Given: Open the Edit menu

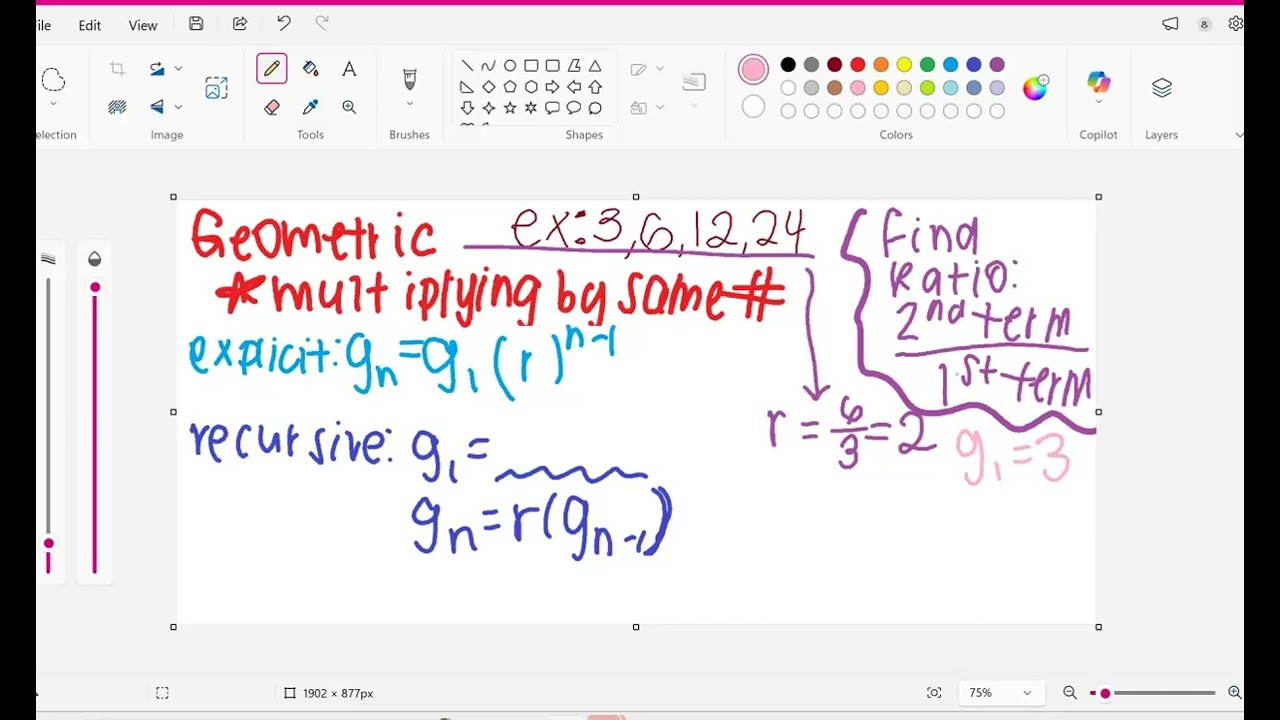Looking at the screenshot, I should coord(90,25).
